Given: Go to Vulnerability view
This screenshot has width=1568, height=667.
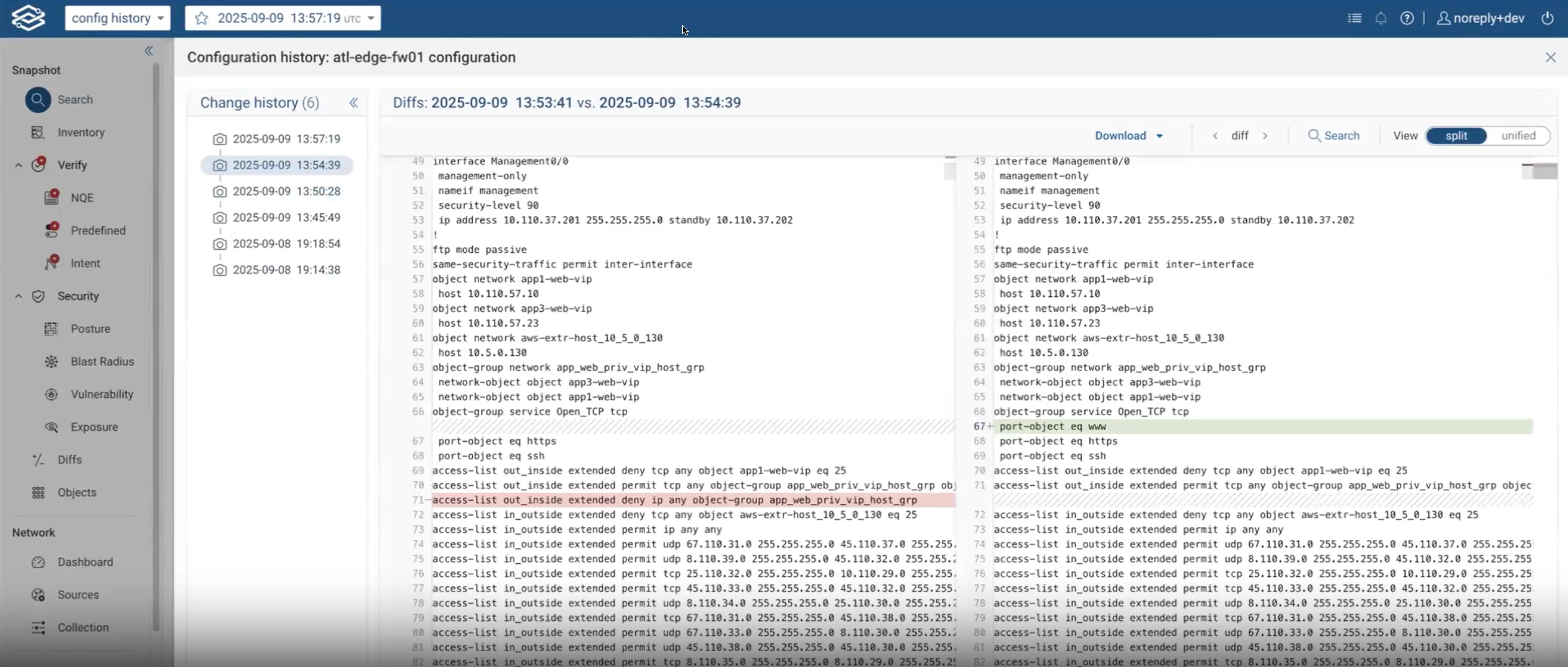Looking at the screenshot, I should click(x=102, y=395).
